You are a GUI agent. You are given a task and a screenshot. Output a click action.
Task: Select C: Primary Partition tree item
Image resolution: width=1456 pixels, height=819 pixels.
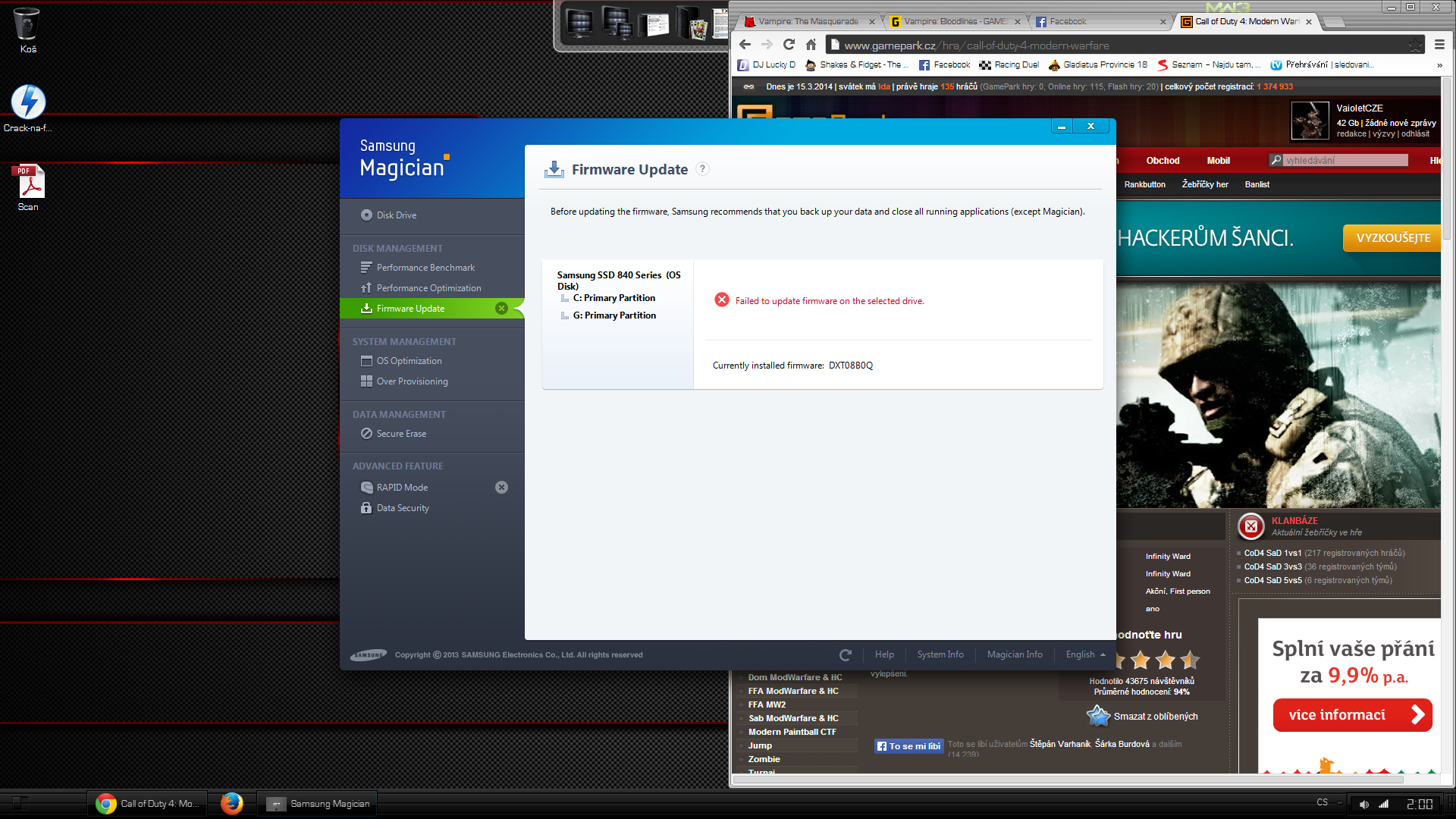click(x=613, y=298)
